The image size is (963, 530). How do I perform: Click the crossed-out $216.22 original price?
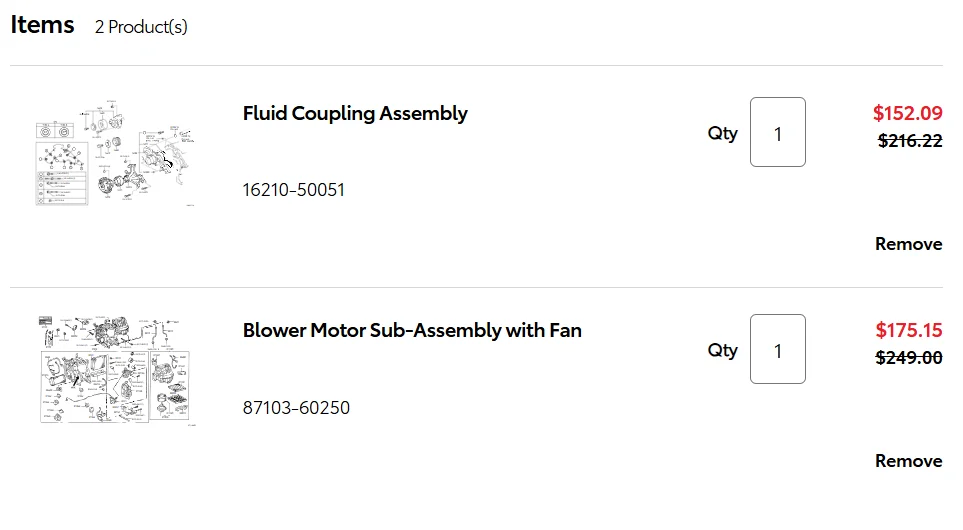(910, 141)
